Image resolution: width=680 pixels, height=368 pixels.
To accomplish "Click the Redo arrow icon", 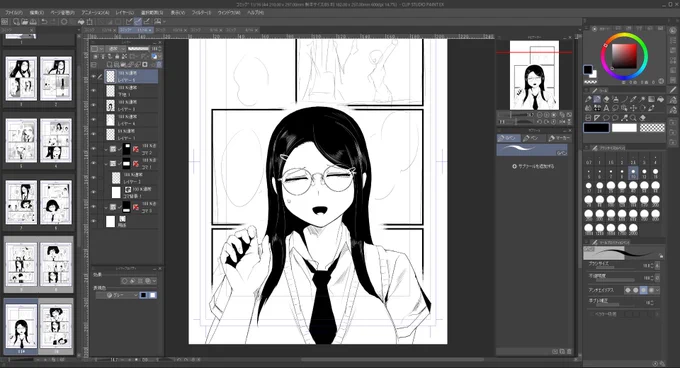I will pos(53,22).
